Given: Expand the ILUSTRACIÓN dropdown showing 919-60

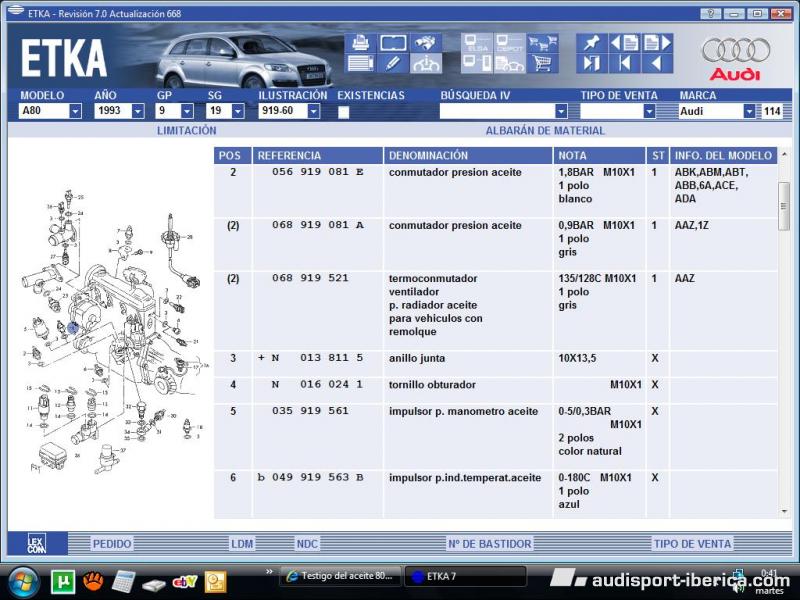Looking at the screenshot, I should click(x=314, y=111).
